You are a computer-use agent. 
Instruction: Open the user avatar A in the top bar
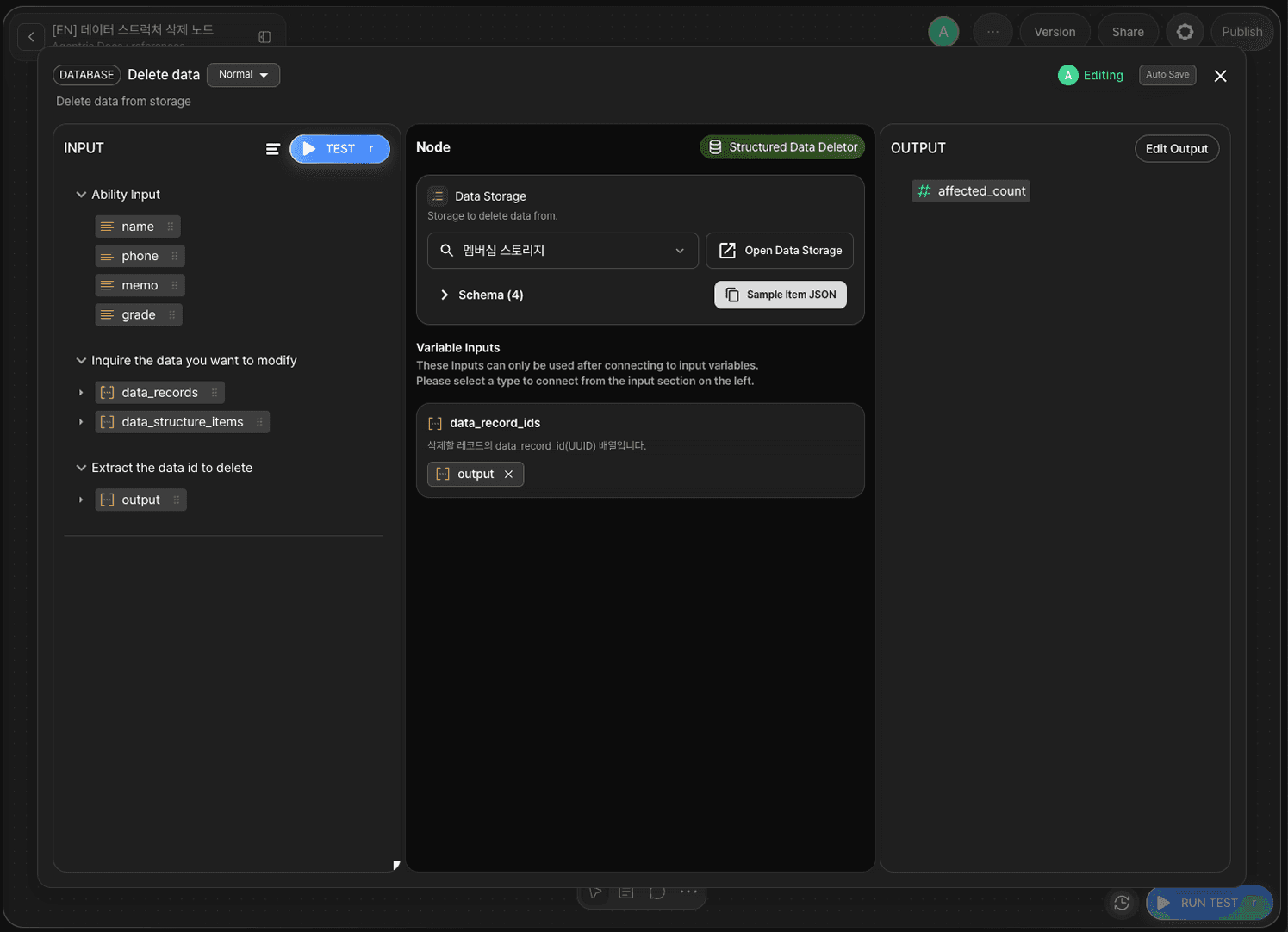943,32
